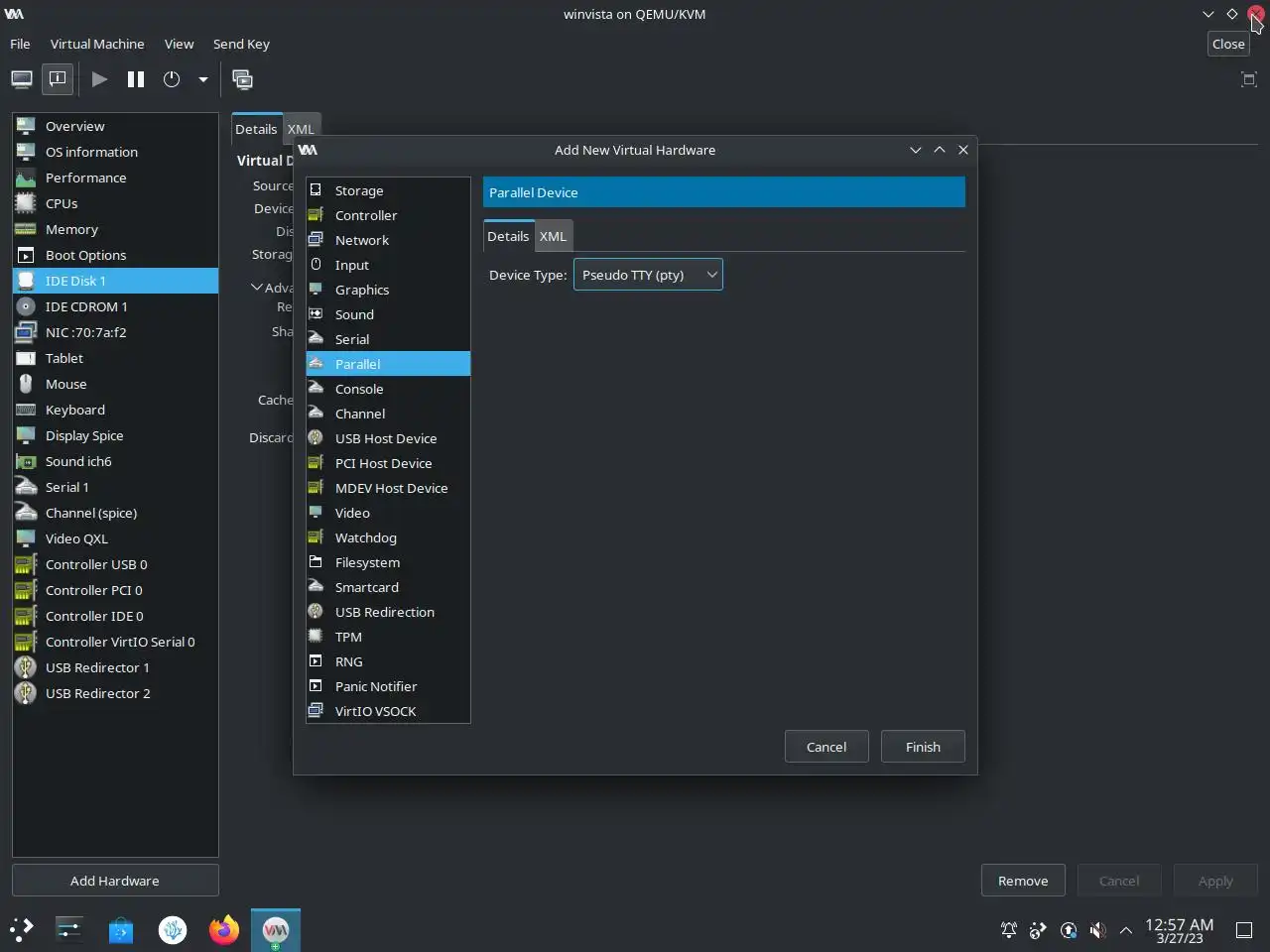
Task: Select Smartcard in hardware type list
Action: pyautogui.click(x=388, y=587)
